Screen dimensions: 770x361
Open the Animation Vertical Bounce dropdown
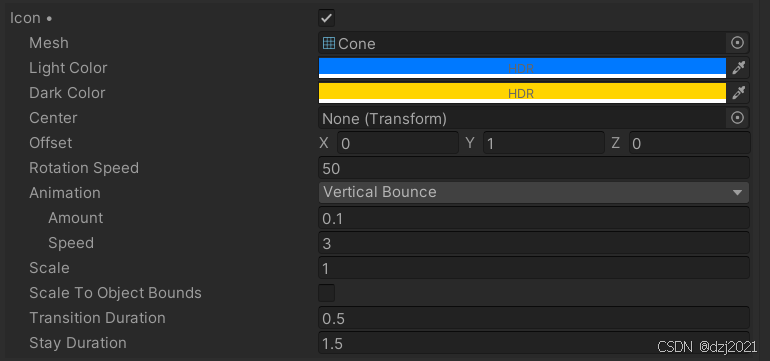pos(534,193)
